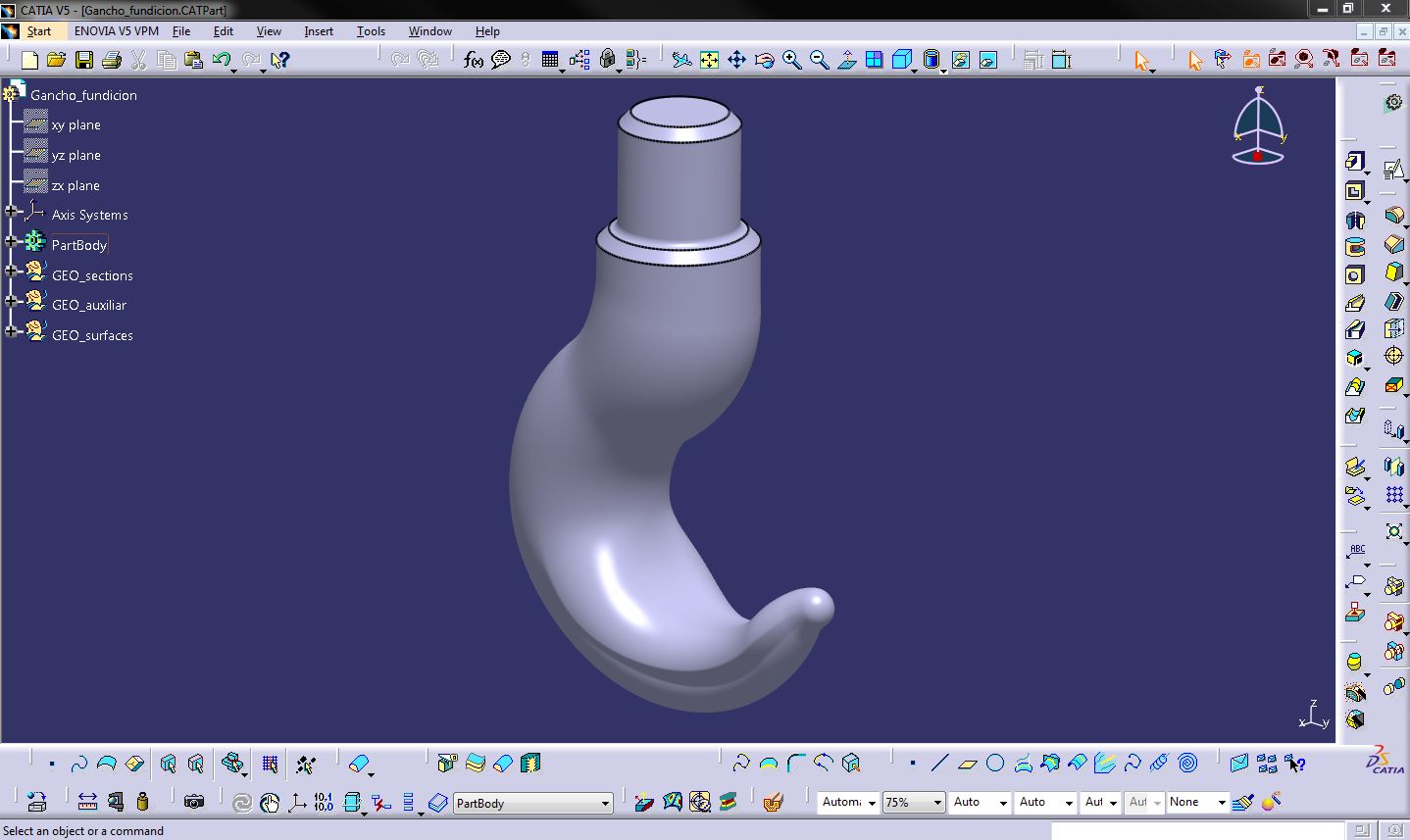This screenshot has height=840, width=1410.
Task: Activate the Rotate view tool
Action: (x=764, y=60)
